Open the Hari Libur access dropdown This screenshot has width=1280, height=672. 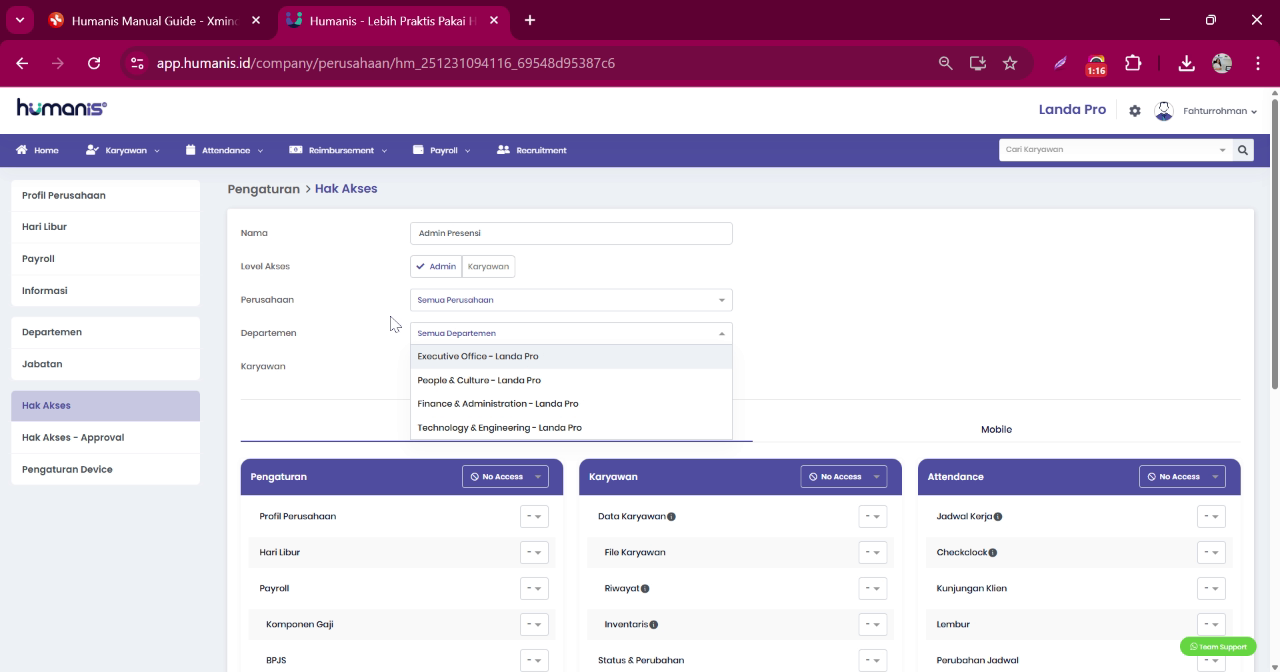534,553
